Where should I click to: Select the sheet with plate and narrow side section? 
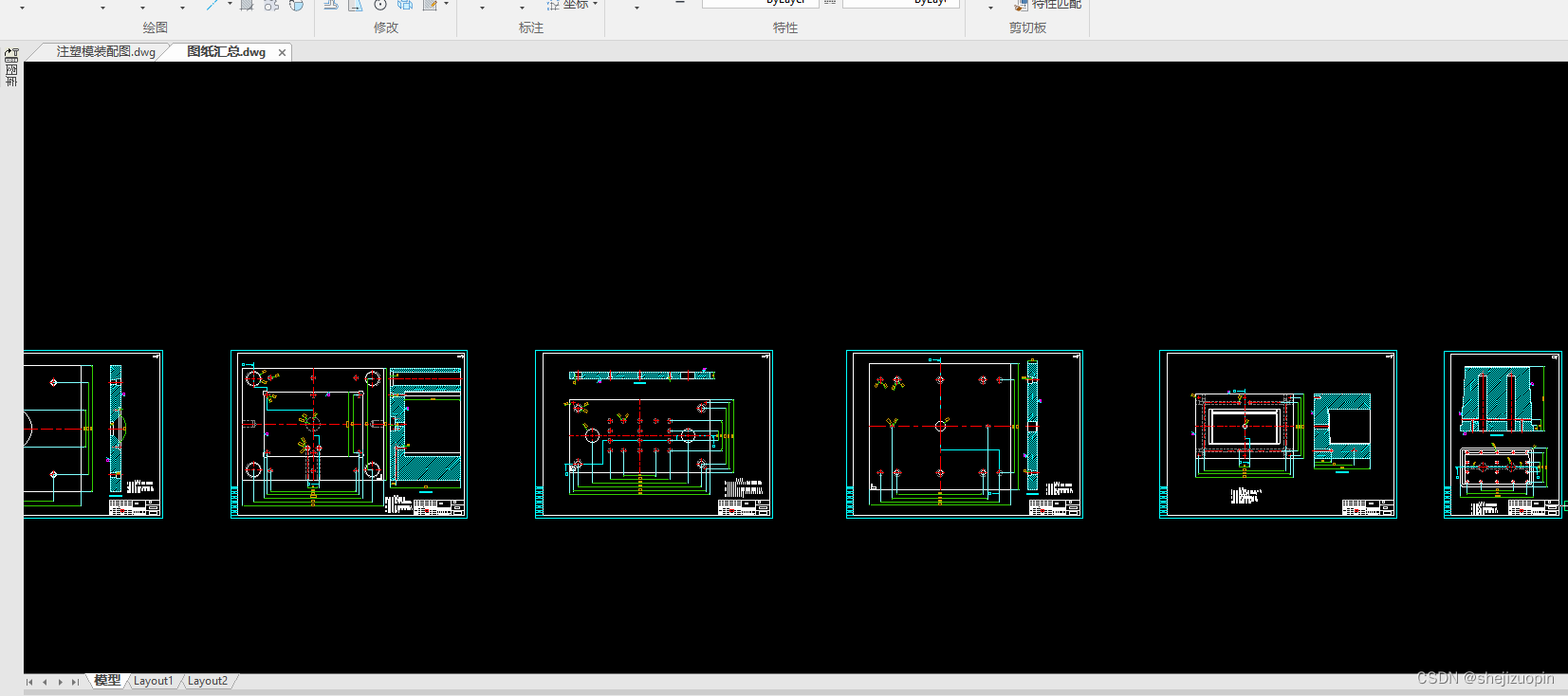[x=964, y=434]
